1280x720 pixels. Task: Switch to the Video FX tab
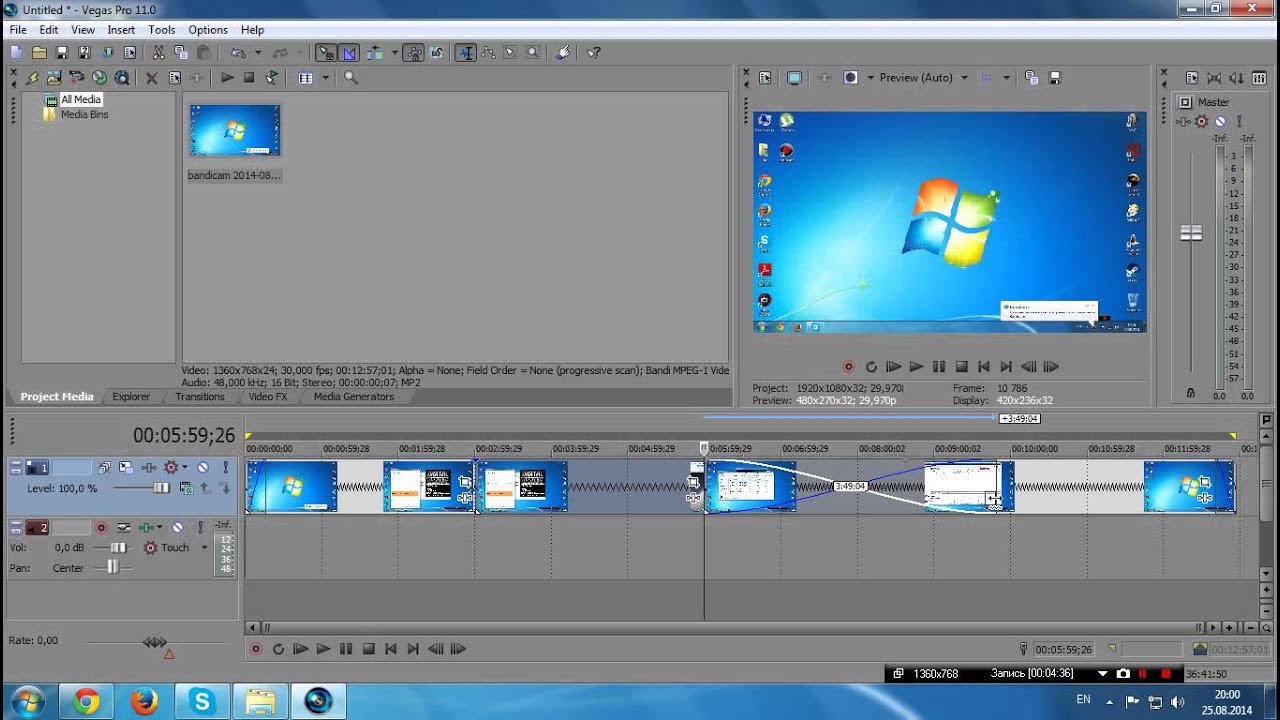pos(268,397)
